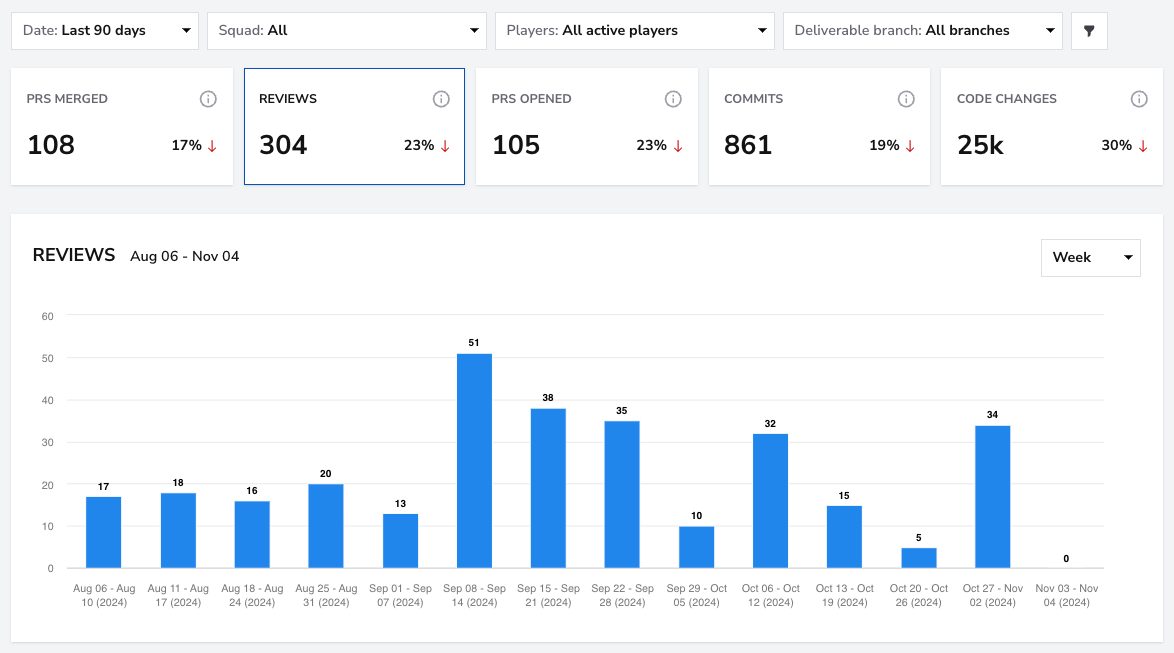This screenshot has width=1174, height=653.
Task: Click the Sep 08 - Sep 14 bar showing 51
Action: pos(474,461)
